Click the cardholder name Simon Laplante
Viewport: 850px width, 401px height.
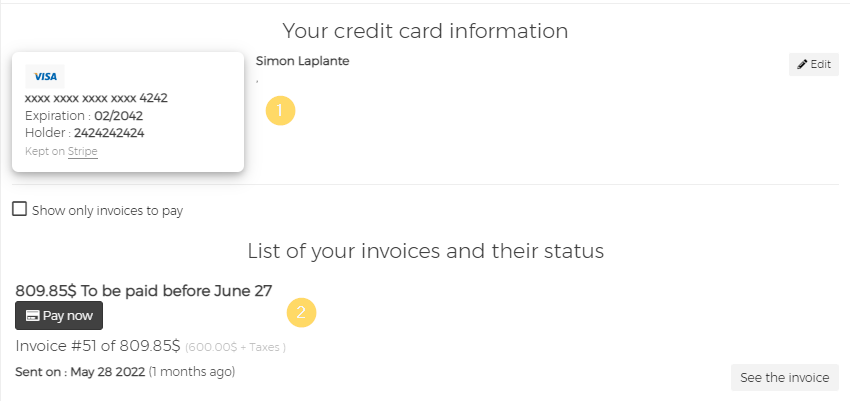pyautogui.click(x=303, y=61)
